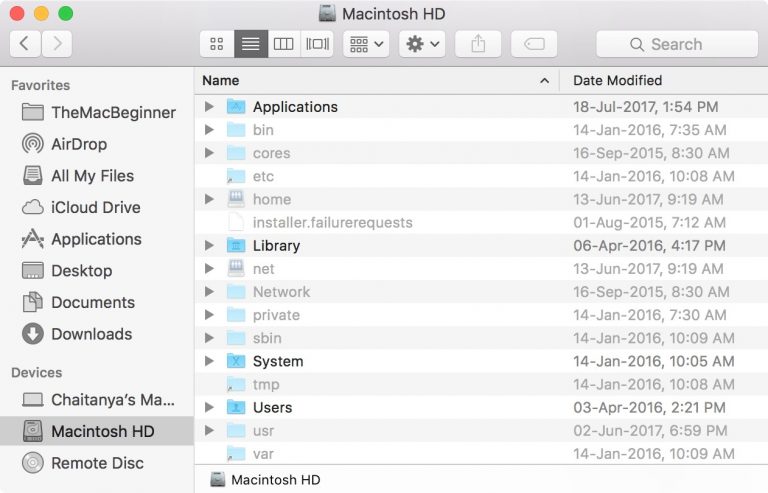The image size is (768, 493).
Task: Select the System folder icon
Action: coord(236,361)
